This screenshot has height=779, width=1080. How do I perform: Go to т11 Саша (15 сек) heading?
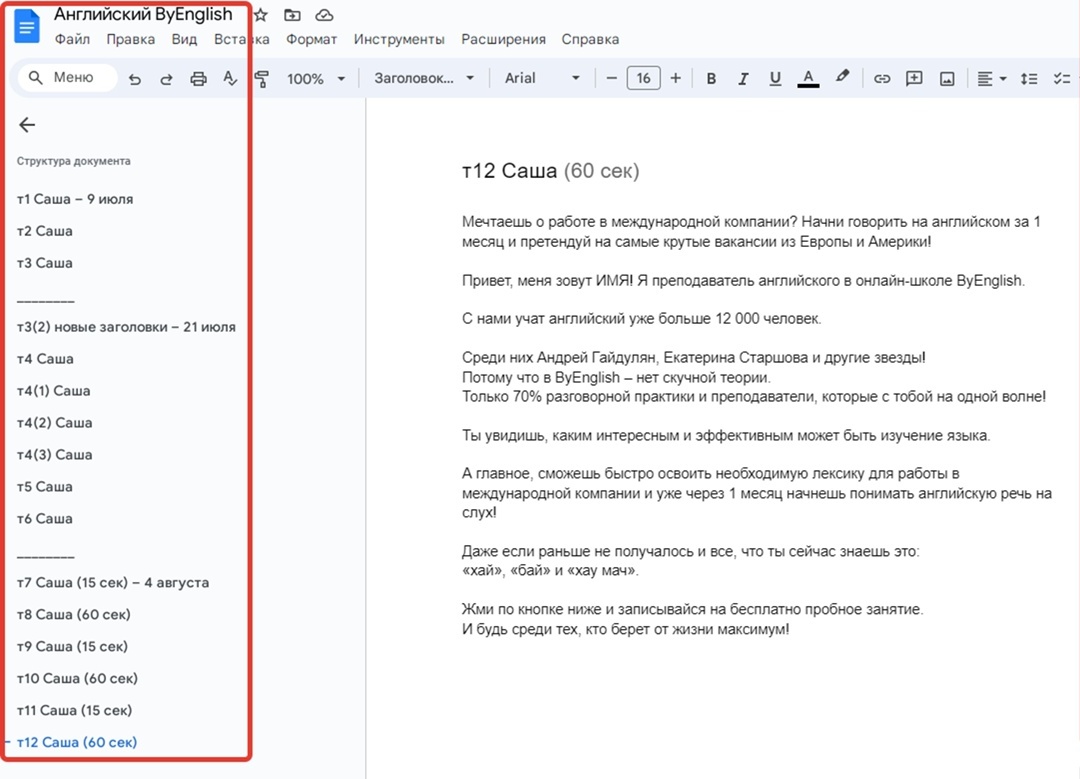click(74, 709)
